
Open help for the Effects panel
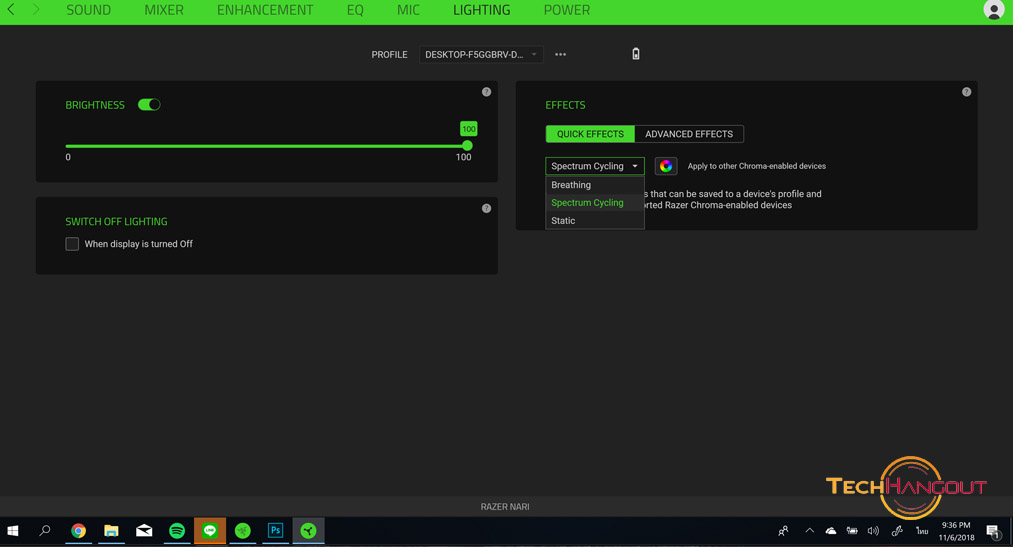pyautogui.click(x=966, y=92)
